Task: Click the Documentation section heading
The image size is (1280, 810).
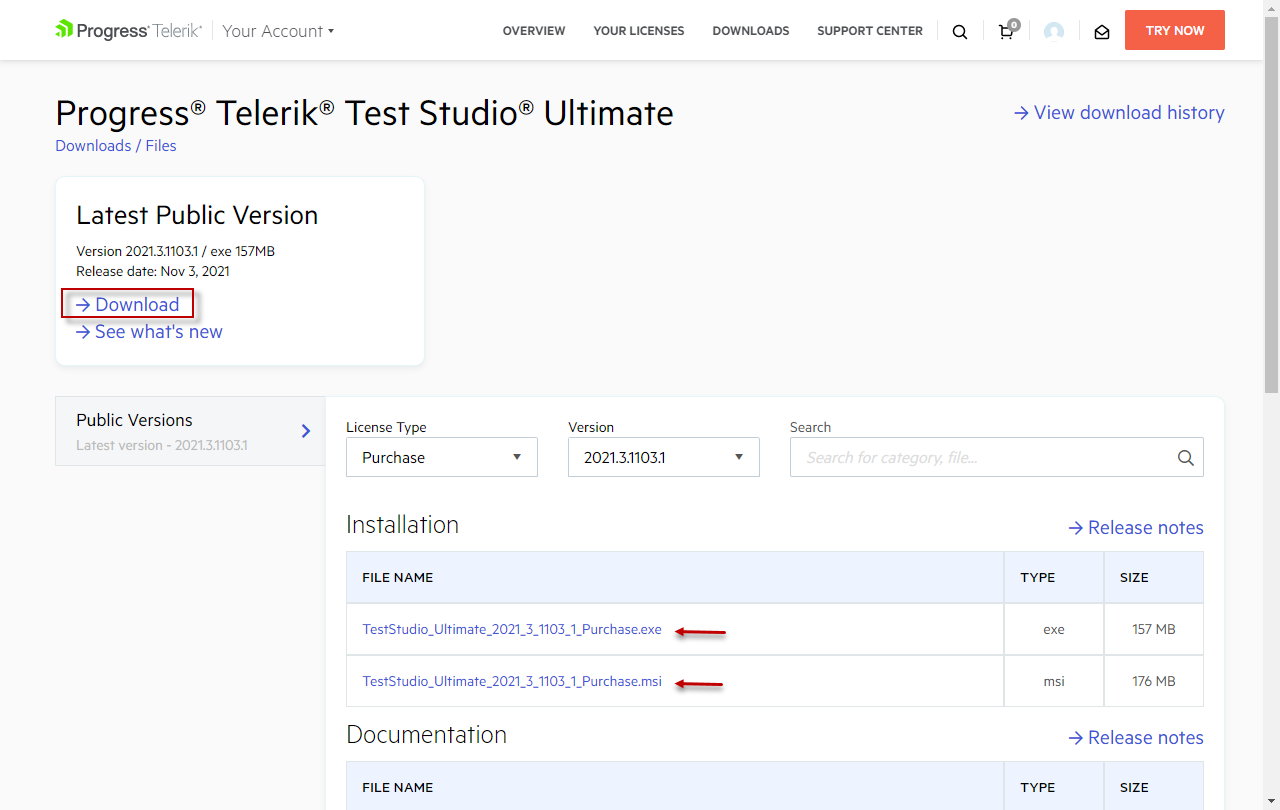Action: tap(426, 735)
